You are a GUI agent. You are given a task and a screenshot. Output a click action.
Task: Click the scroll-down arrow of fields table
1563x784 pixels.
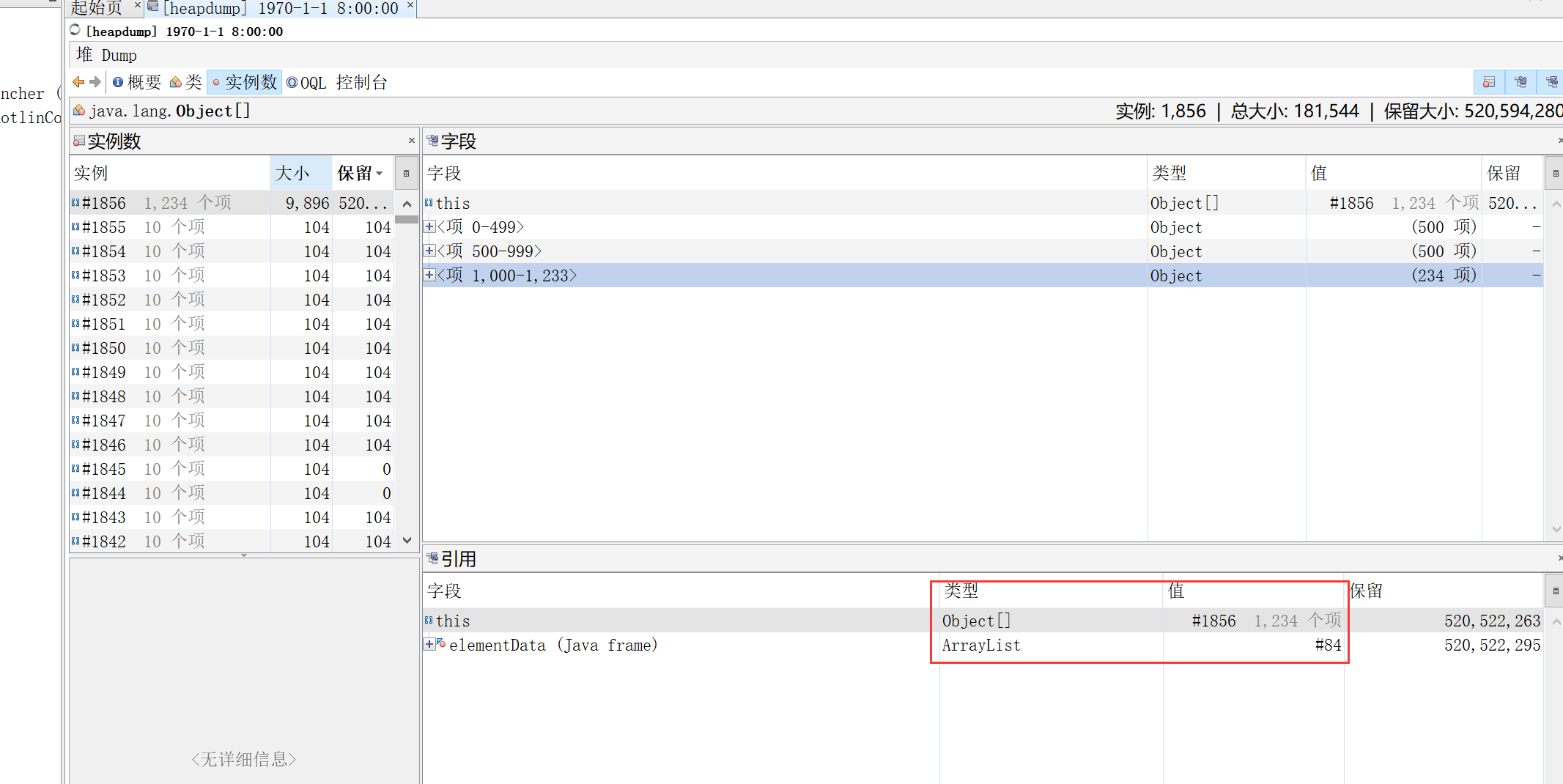(1556, 529)
